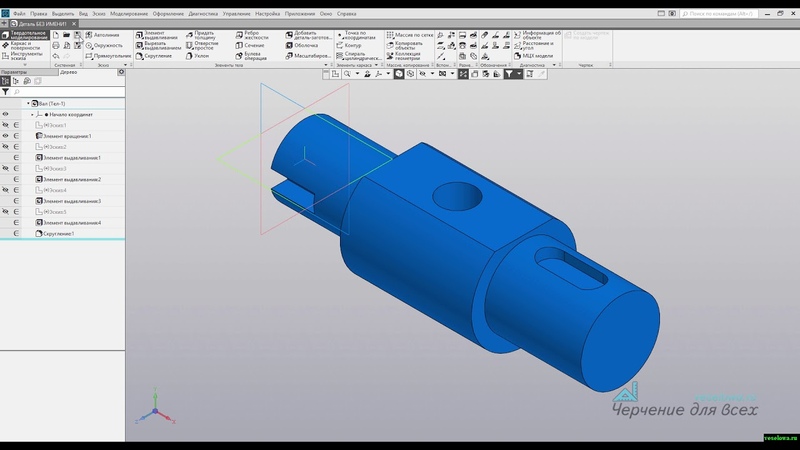Choose the Масштабирование command
800x450 pixels.
308,56
